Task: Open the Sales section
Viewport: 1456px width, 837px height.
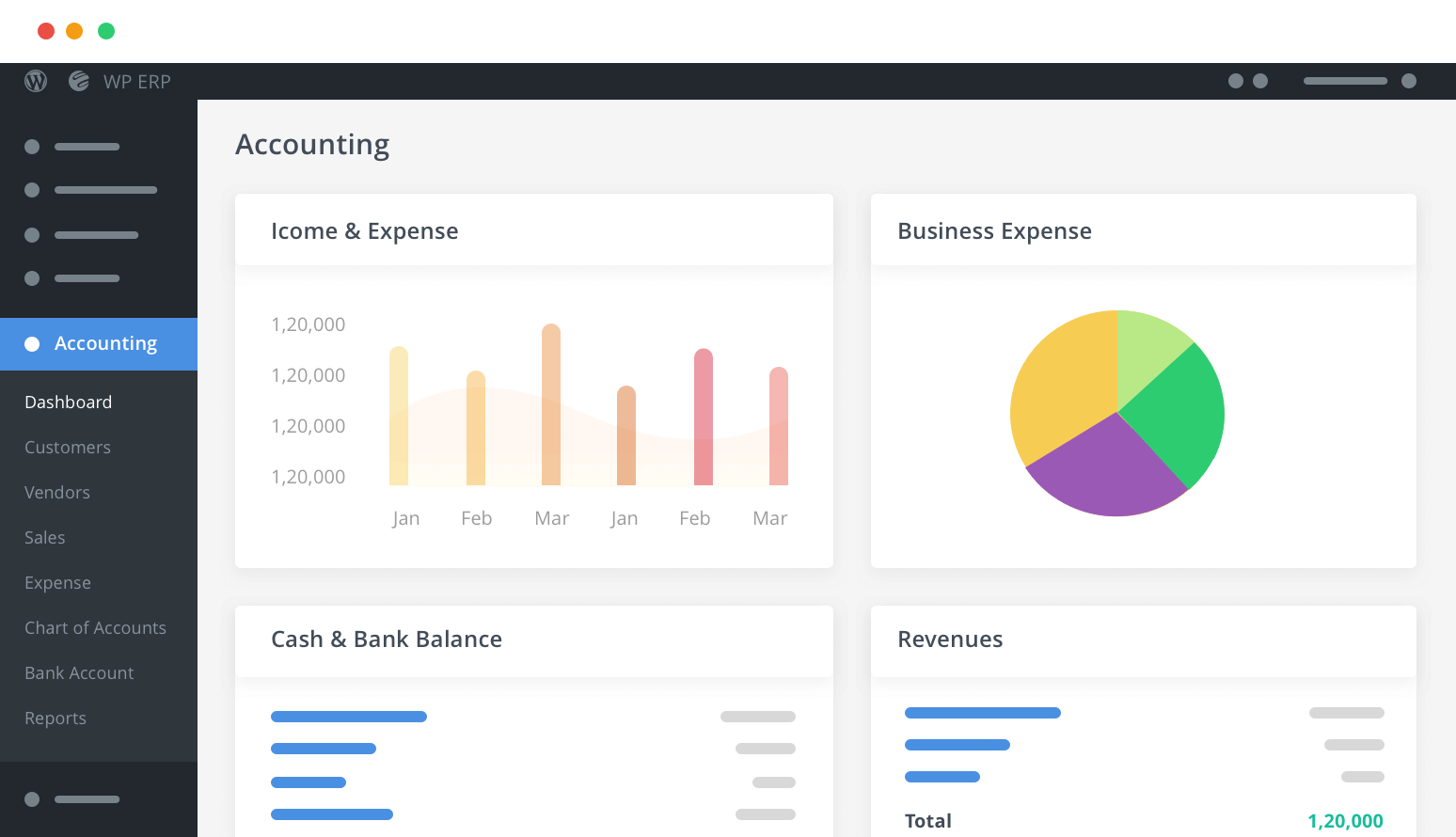Action: click(44, 537)
